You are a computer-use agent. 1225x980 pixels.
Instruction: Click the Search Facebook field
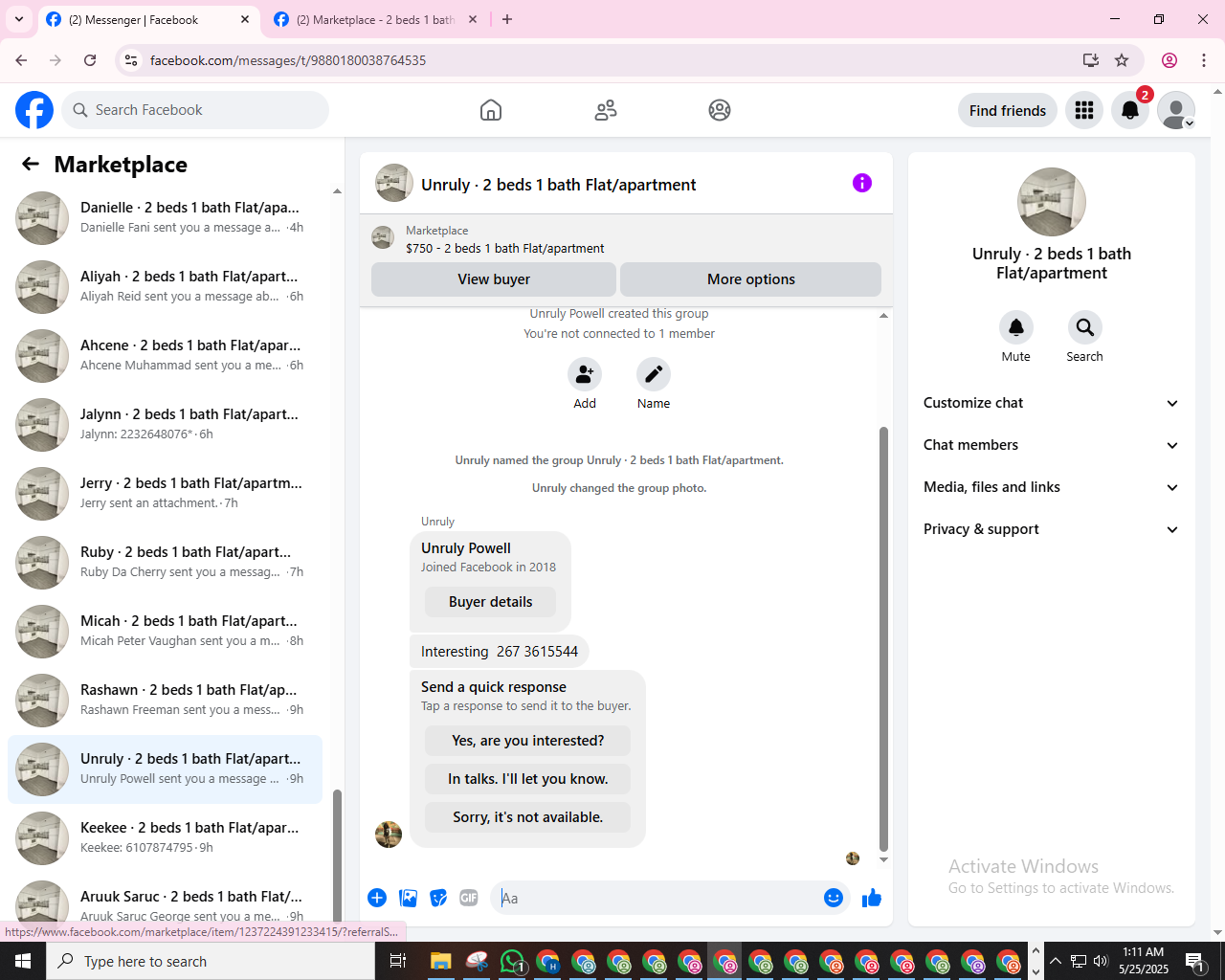(x=195, y=110)
